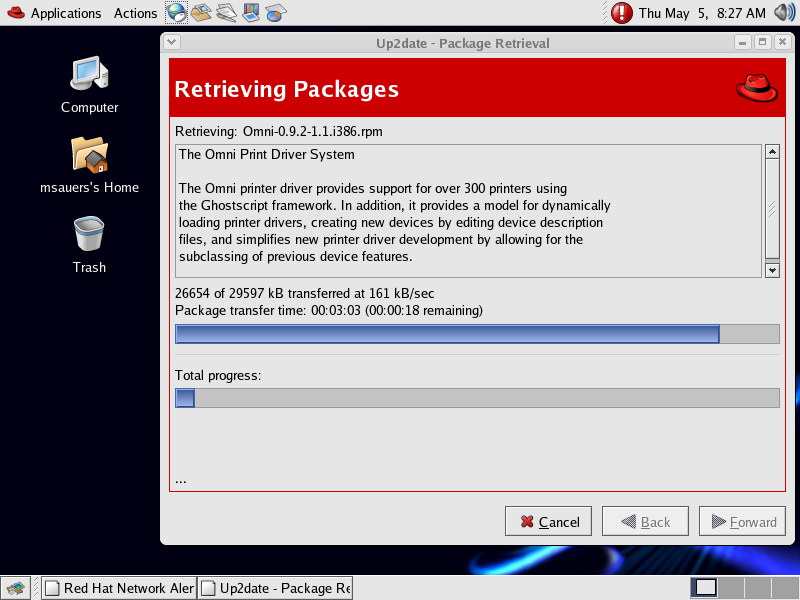This screenshot has height=600, width=800.
Task: Switch to Red Hat Network Alert taskbar window
Action: tap(119, 588)
